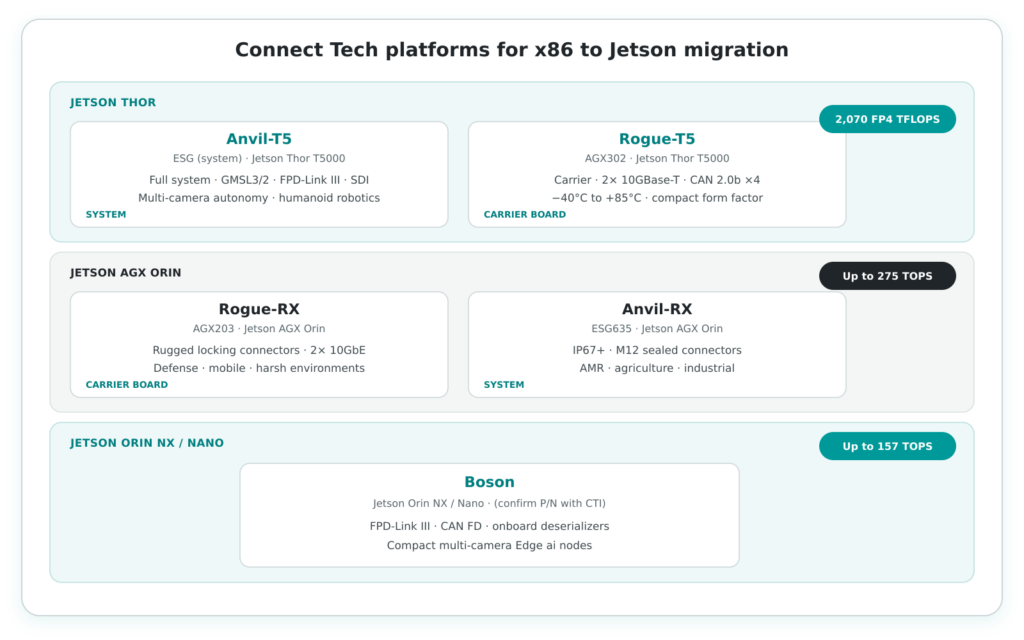Click 'IP67+ · M12 sealed connectors' line
1024x640 pixels.
tap(657, 350)
